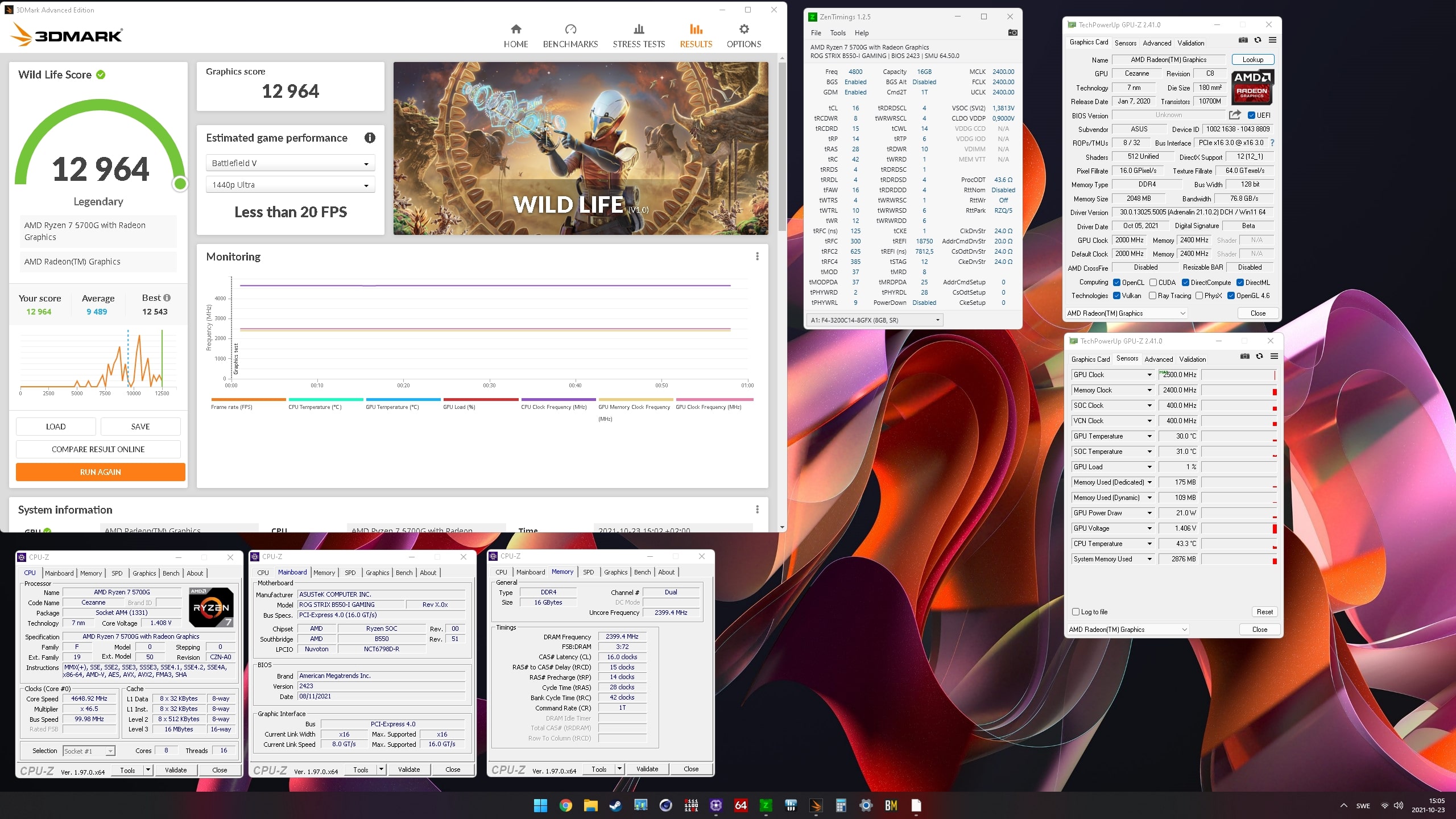Open the 3DMark Home page
Screen dimensions: 1456x819
516,36
